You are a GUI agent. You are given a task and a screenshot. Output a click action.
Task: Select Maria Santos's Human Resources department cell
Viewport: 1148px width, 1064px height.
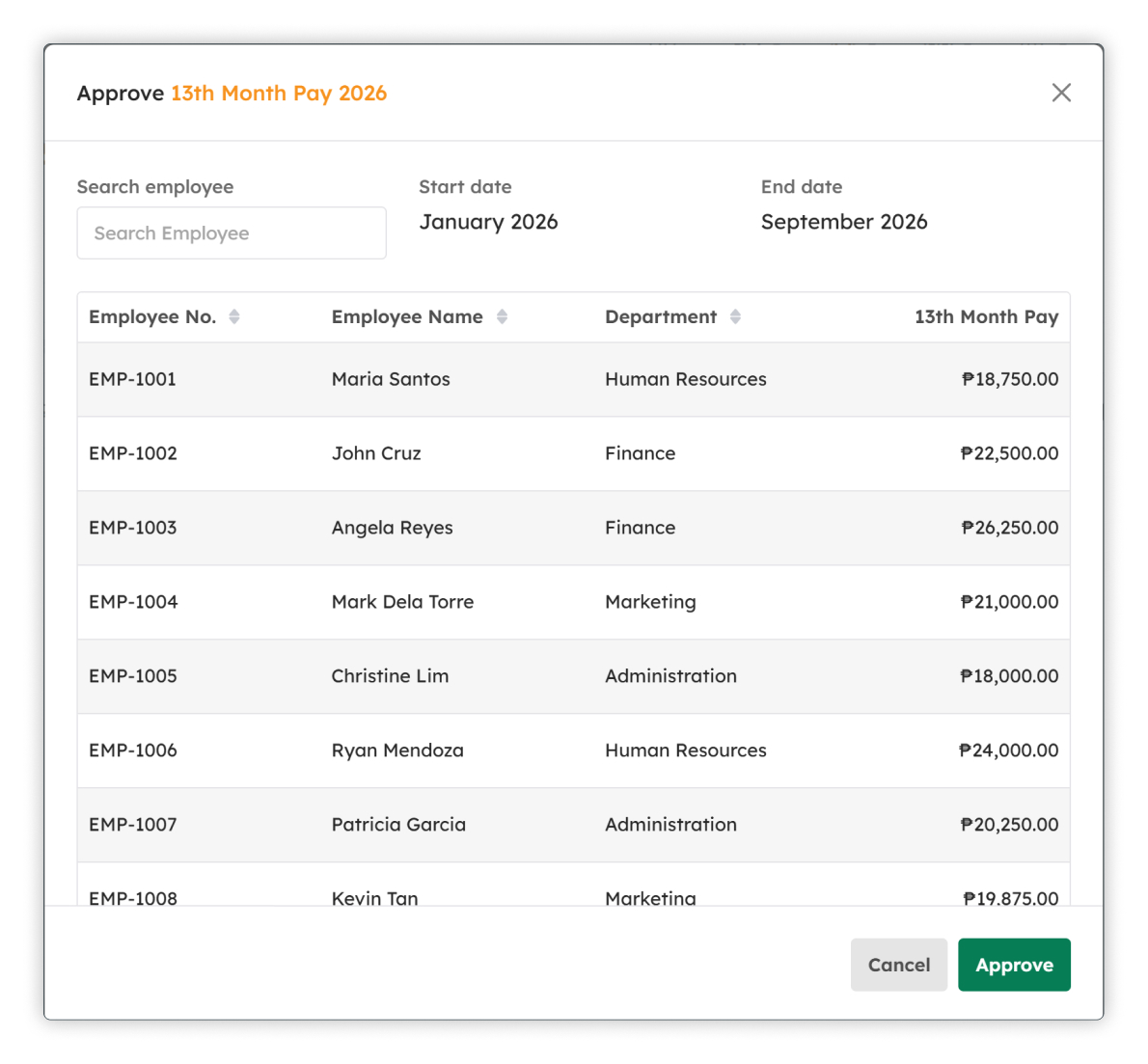tap(686, 379)
